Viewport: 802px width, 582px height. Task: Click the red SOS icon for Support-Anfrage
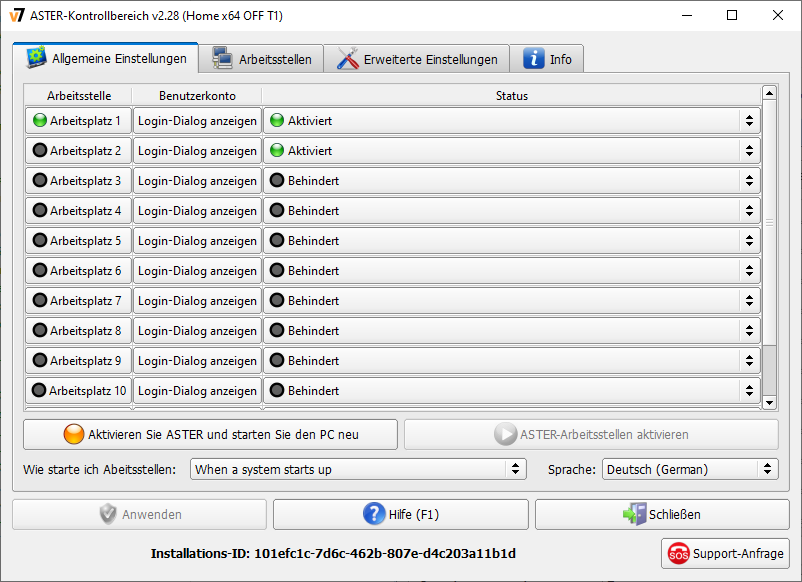coord(678,553)
